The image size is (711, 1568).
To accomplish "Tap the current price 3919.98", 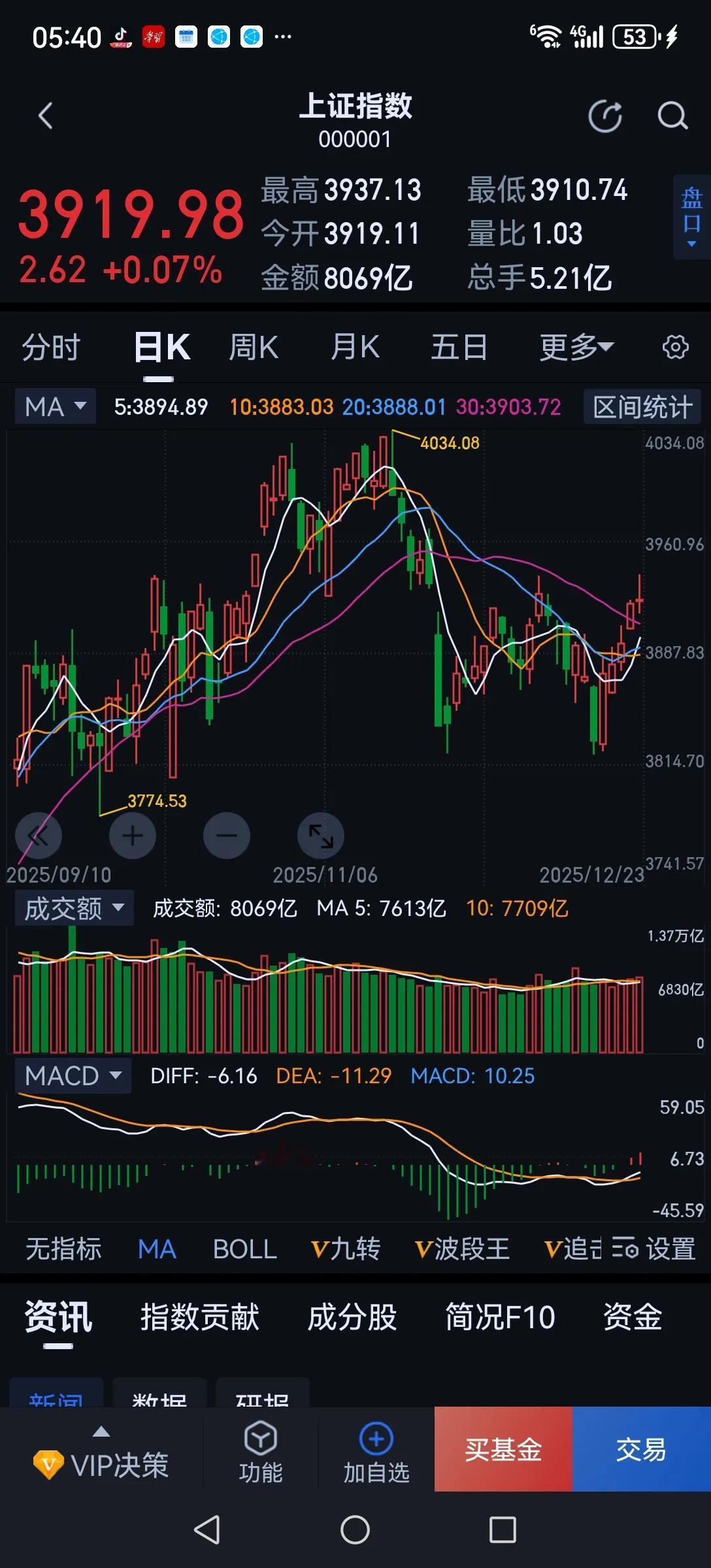I will pyautogui.click(x=131, y=215).
